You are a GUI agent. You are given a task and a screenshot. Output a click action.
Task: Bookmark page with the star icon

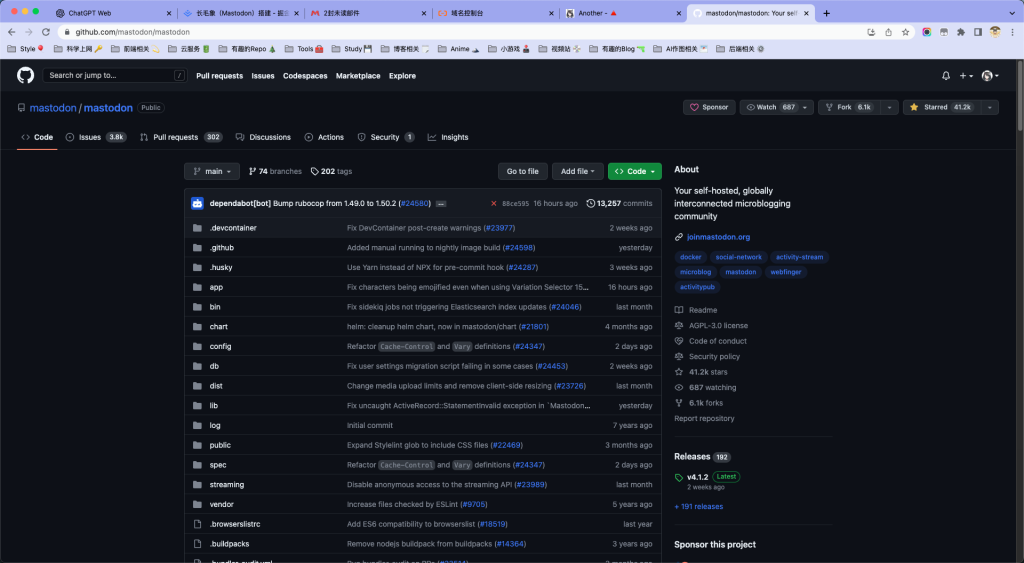point(904,32)
